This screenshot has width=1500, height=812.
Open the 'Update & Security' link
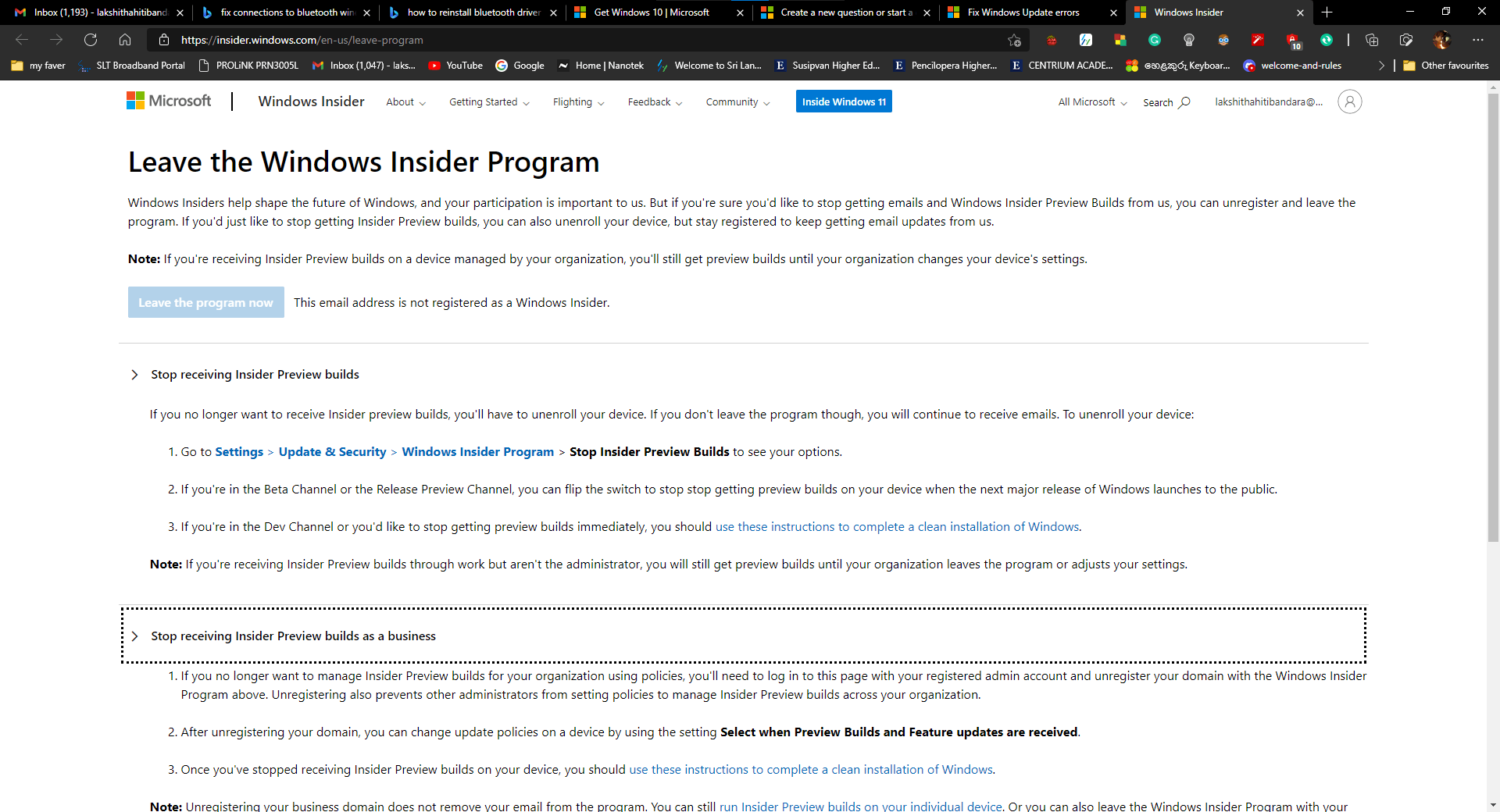pyautogui.click(x=332, y=452)
